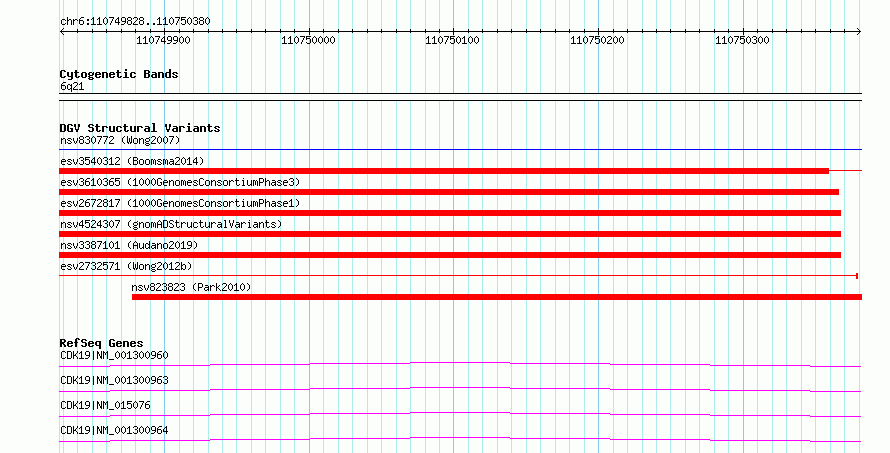Open CDK19|NM_001300964 transcript label
The width and height of the screenshot is (890, 453).
pyautogui.click(x=114, y=430)
